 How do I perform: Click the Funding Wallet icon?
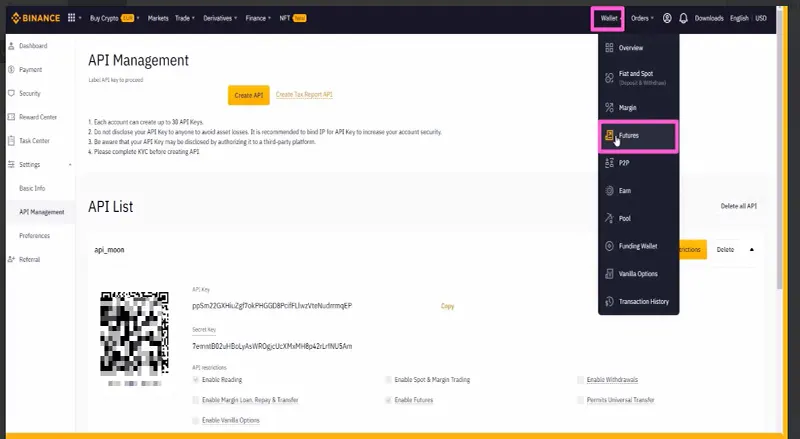coord(609,246)
